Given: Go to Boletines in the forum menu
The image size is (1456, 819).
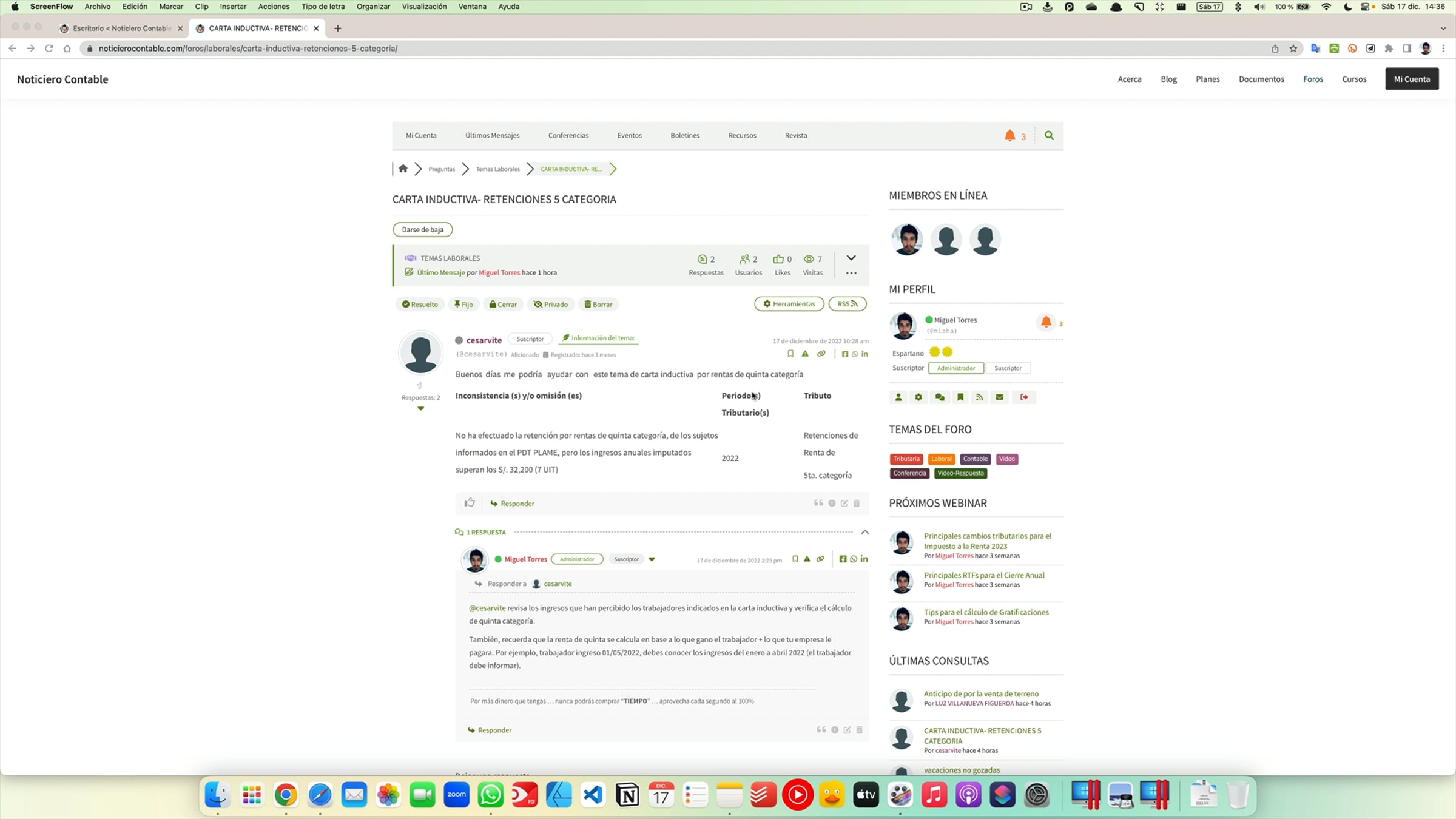Looking at the screenshot, I should coord(685,136).
